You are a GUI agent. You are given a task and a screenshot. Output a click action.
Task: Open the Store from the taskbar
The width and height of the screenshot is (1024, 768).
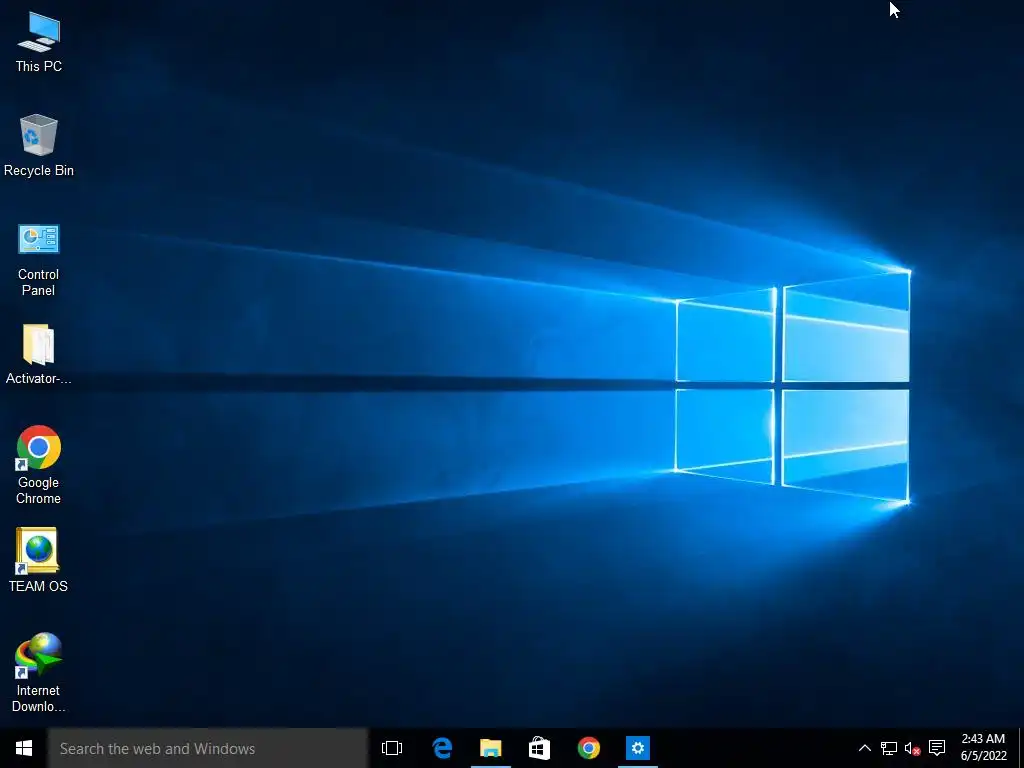[539, 748]
